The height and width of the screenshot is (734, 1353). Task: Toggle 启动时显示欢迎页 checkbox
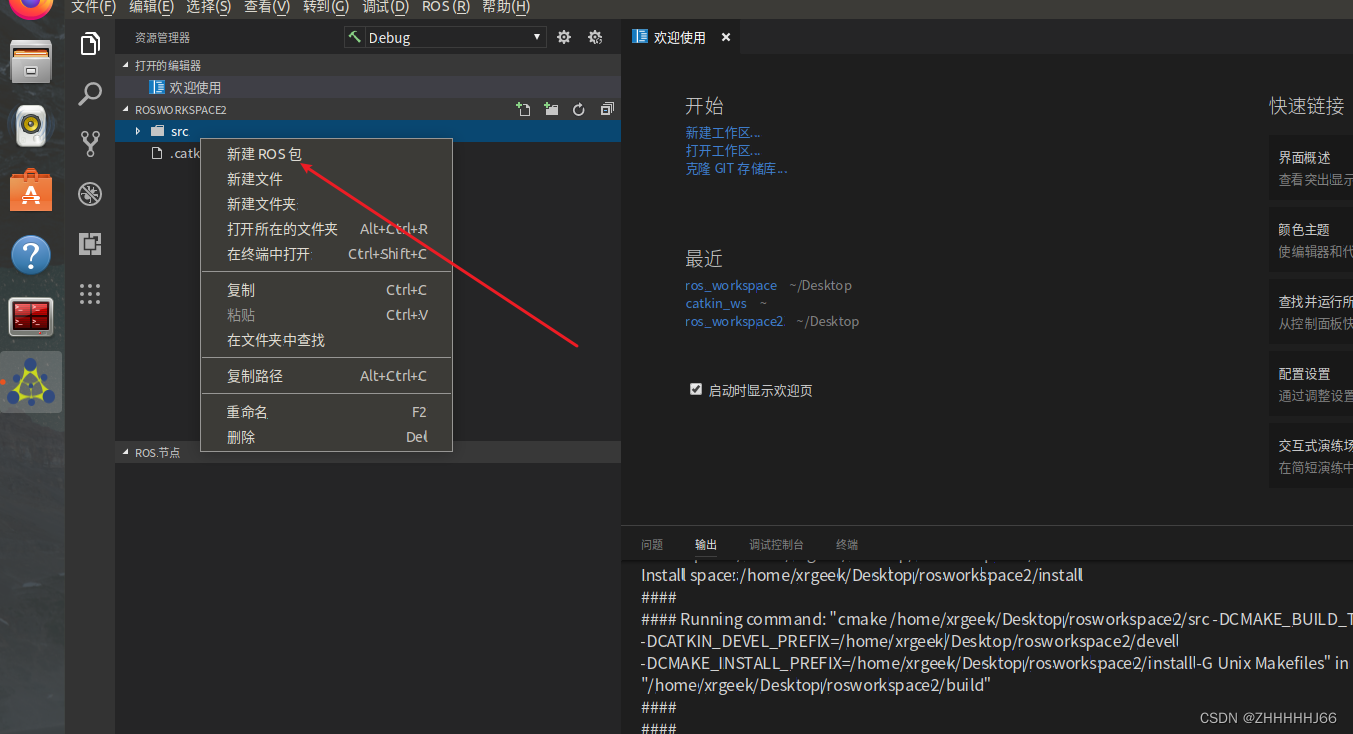pos(696,389)
